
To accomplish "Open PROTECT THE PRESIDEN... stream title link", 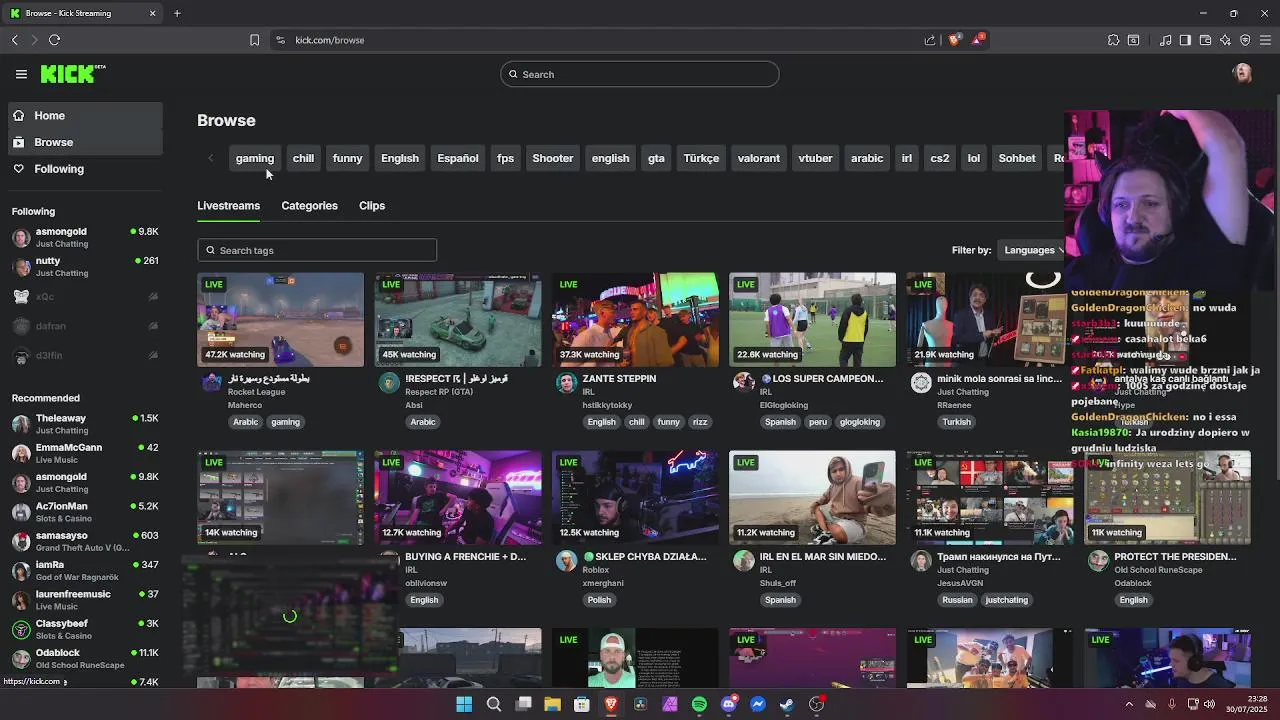I will pos(1175,557).
